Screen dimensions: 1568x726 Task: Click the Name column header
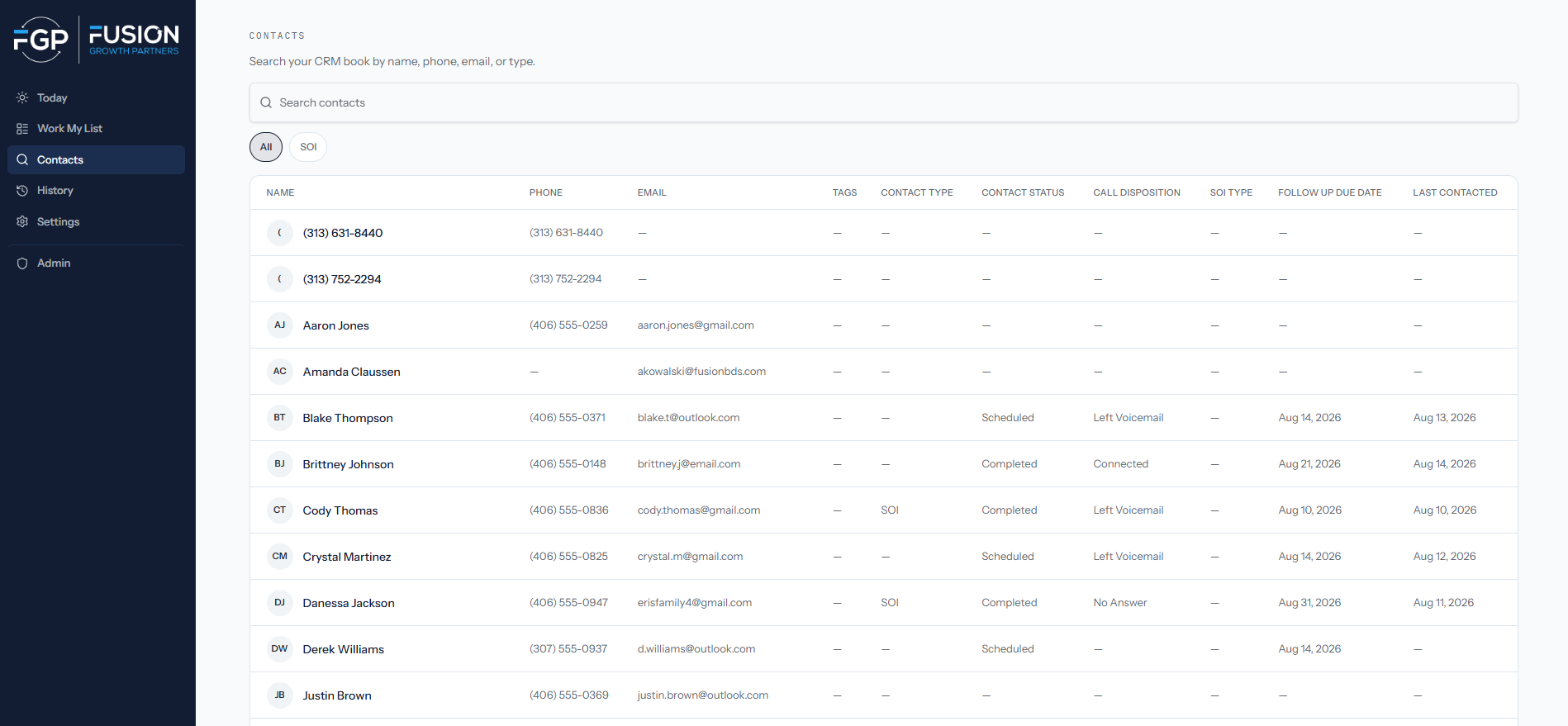point(280,193)
